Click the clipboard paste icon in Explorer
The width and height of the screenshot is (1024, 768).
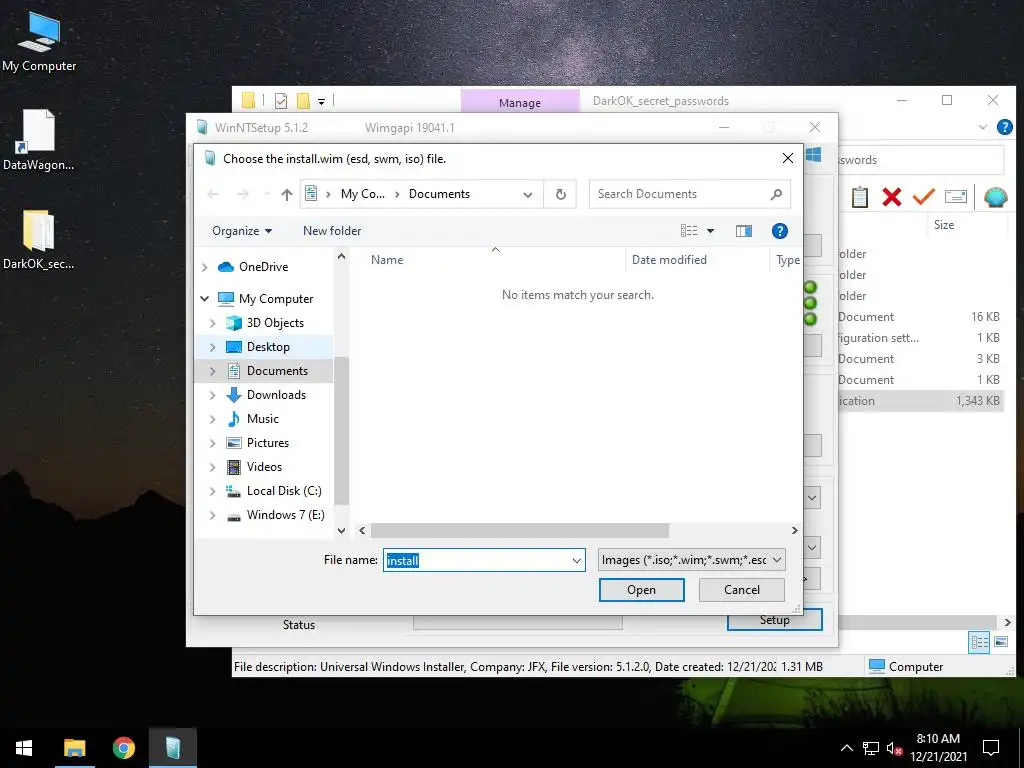pyautogui.click(x=859, y=197)
